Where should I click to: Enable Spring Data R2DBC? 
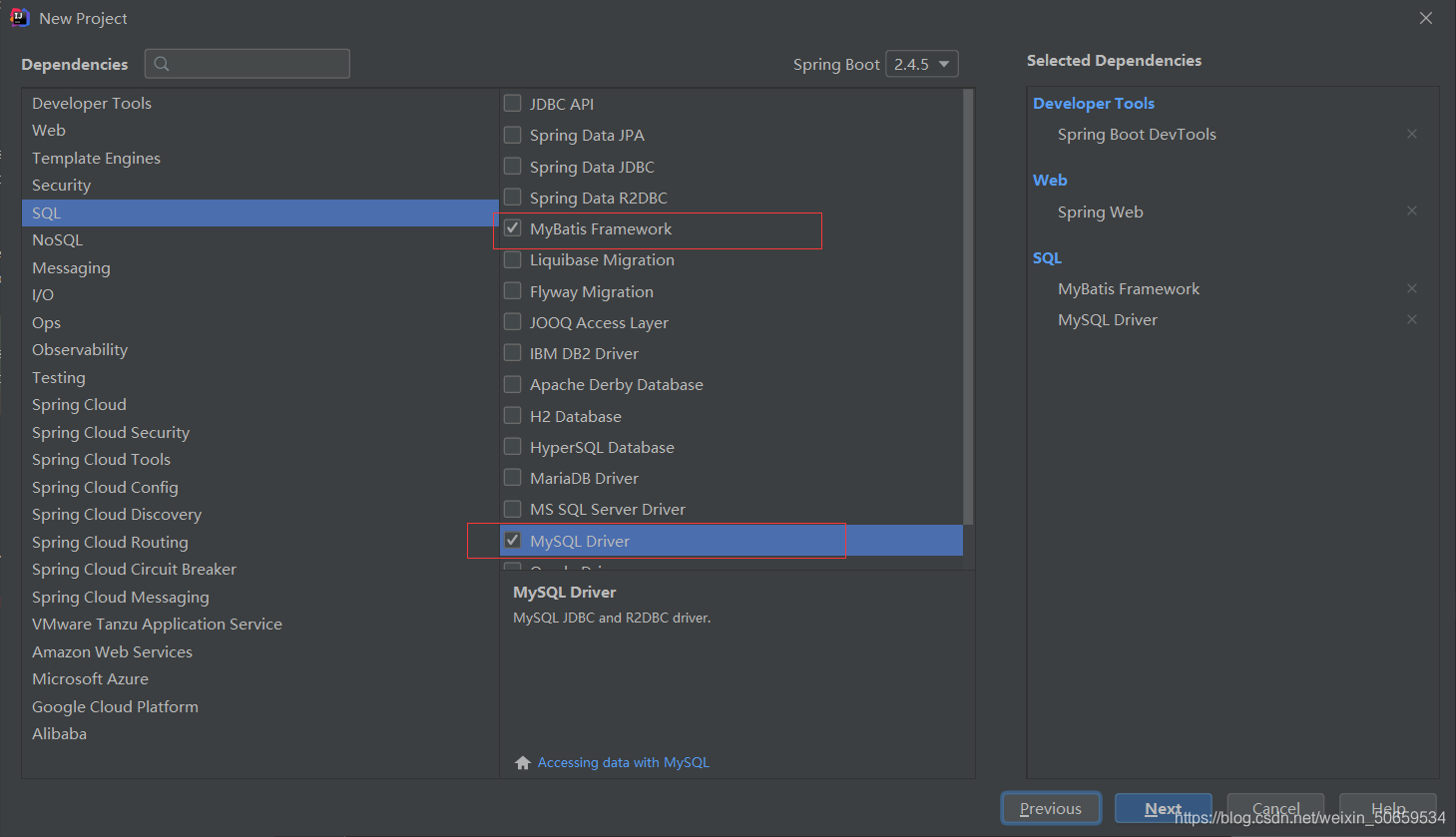(513, 197)
